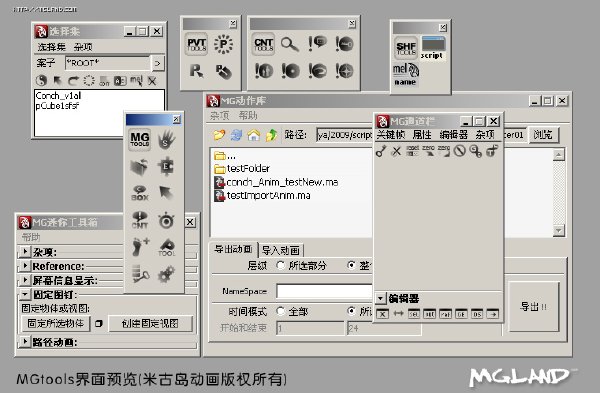Click the prohibited circle icon in MG通道栏

pos(460,151)
